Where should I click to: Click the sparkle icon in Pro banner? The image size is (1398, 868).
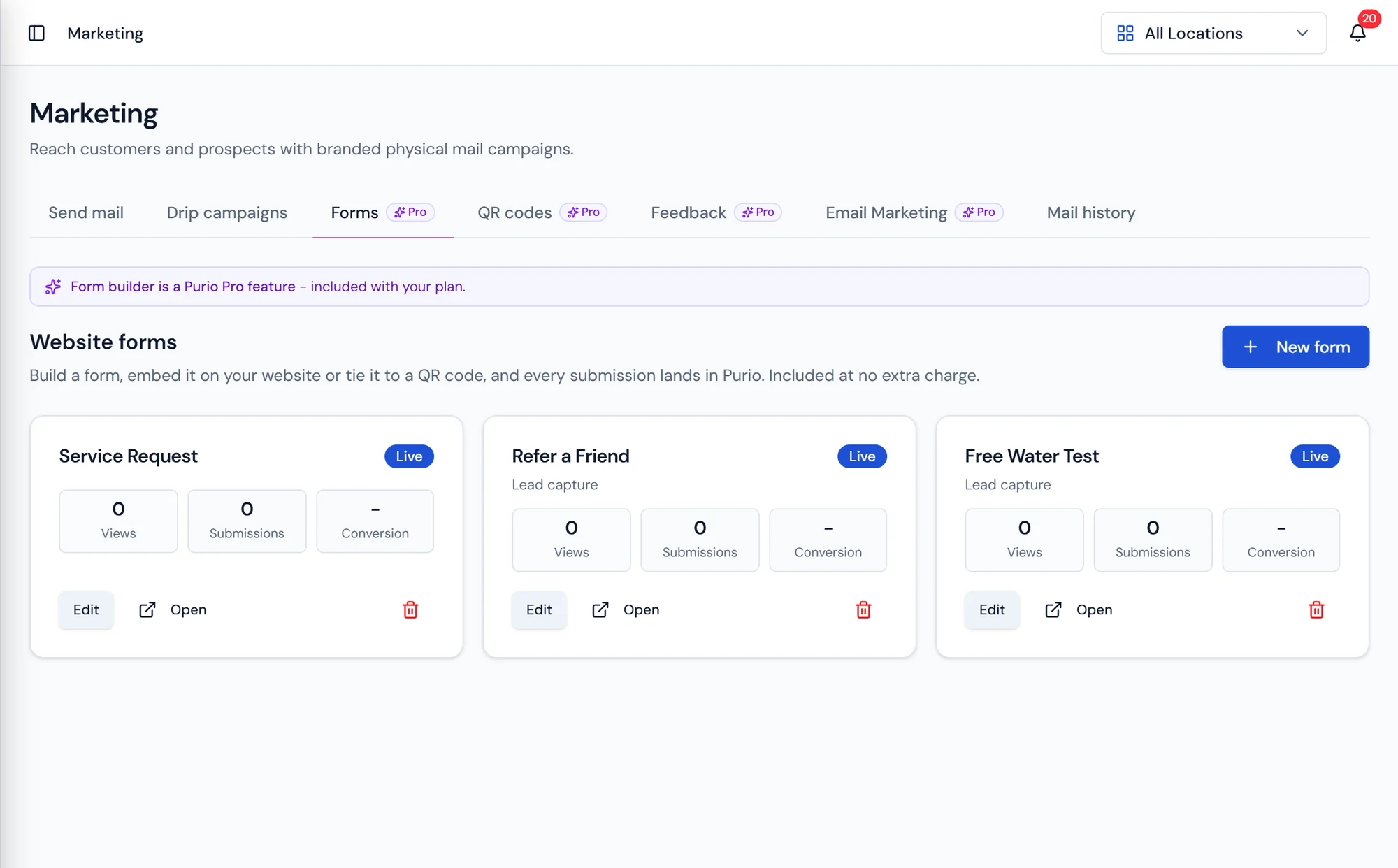coord(53,287)
